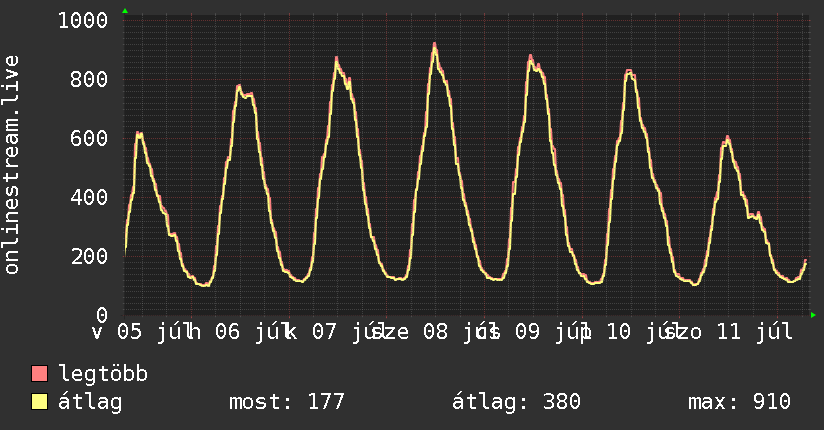824x430 pixels.
Task: Click the green arrow ending the x-axis
Action: coord(813,315)
